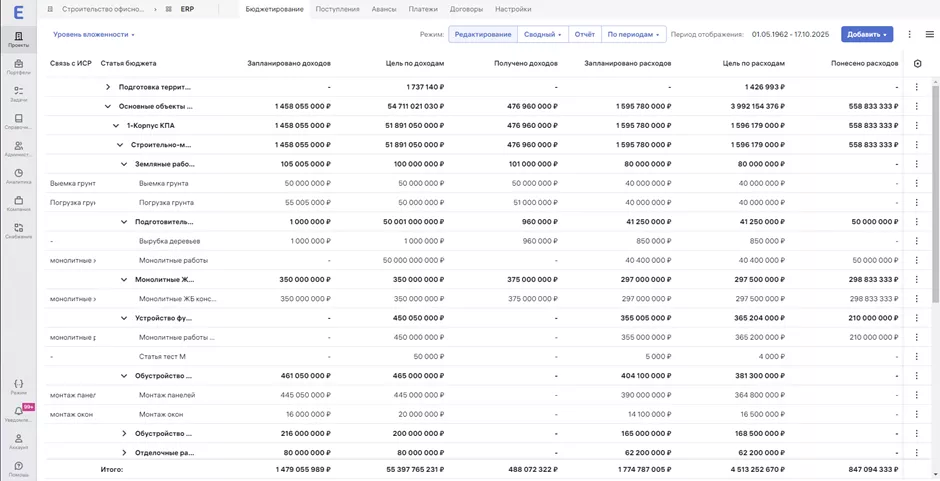Open the Сводный mode dropdown
Screen dimensions: 940x481
tap(542, 34)
